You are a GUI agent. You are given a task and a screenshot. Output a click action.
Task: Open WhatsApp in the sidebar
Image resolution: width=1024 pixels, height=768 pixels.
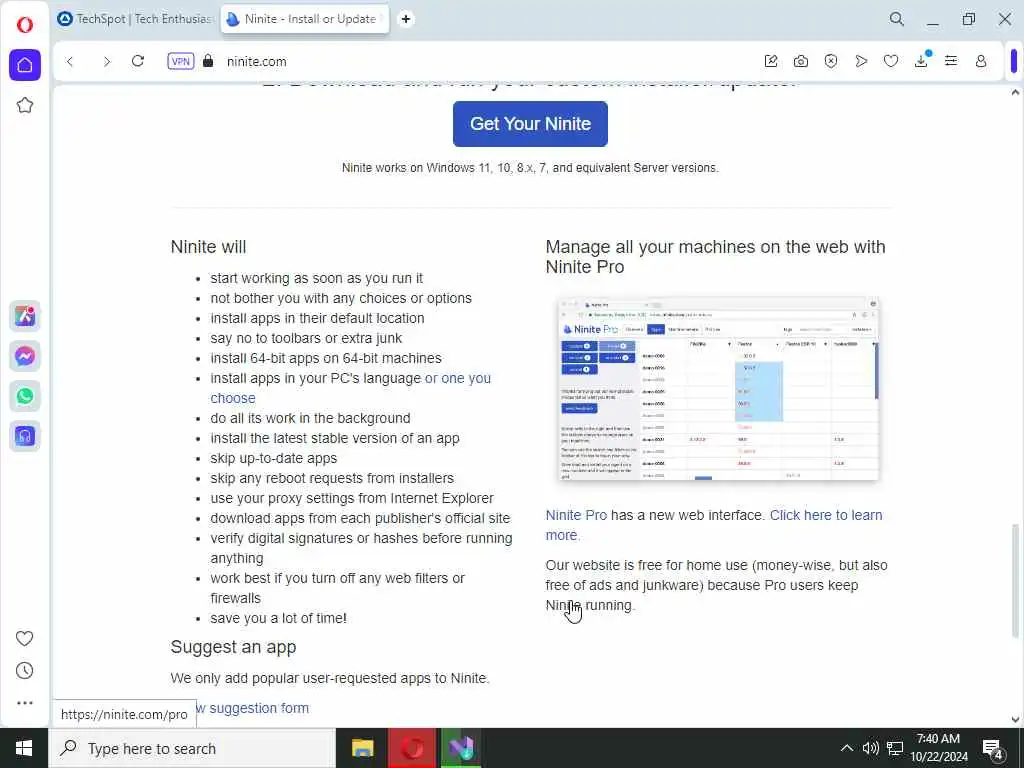[x=25, y=396]
